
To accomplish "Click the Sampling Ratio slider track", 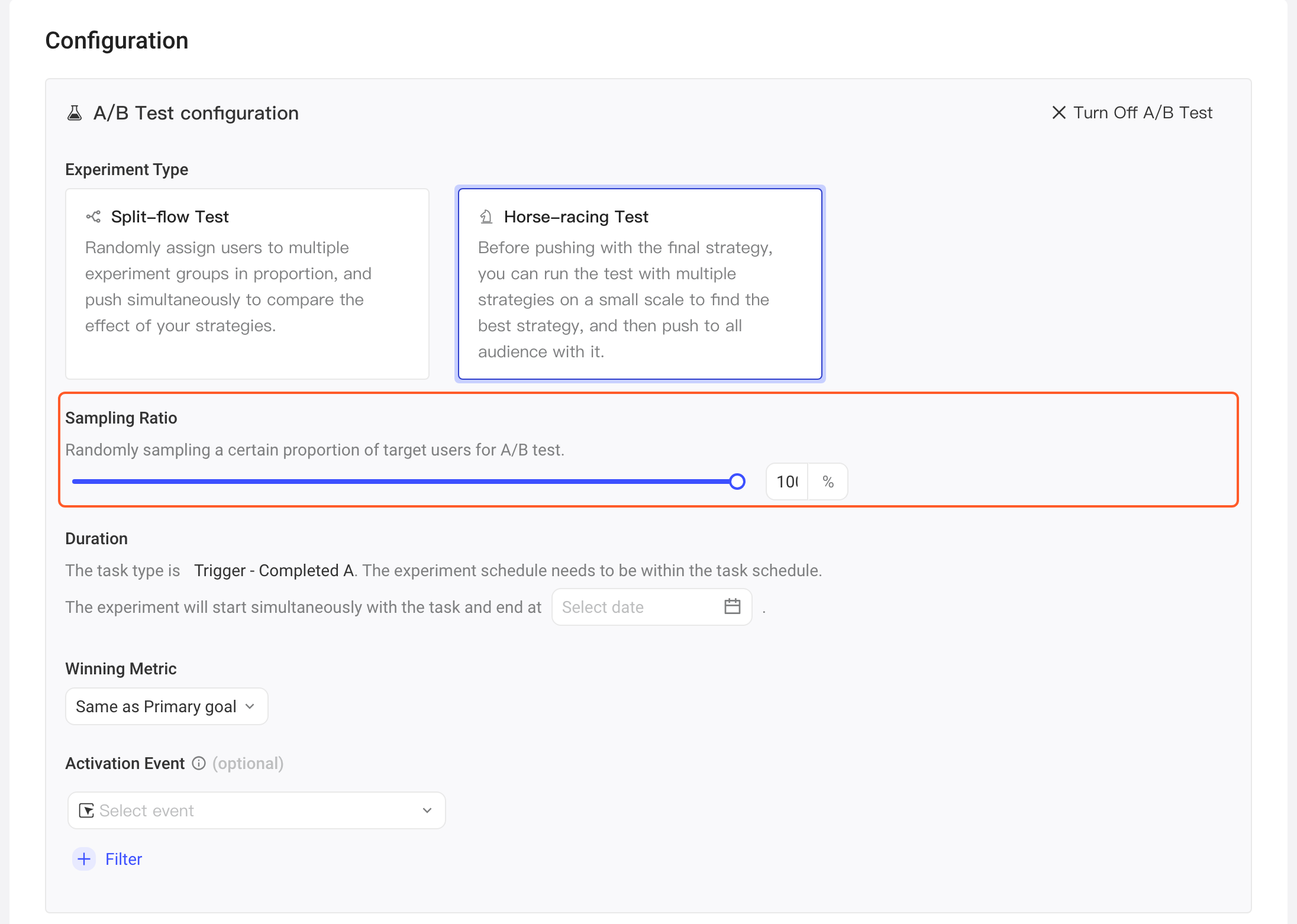I will (405, 482).
